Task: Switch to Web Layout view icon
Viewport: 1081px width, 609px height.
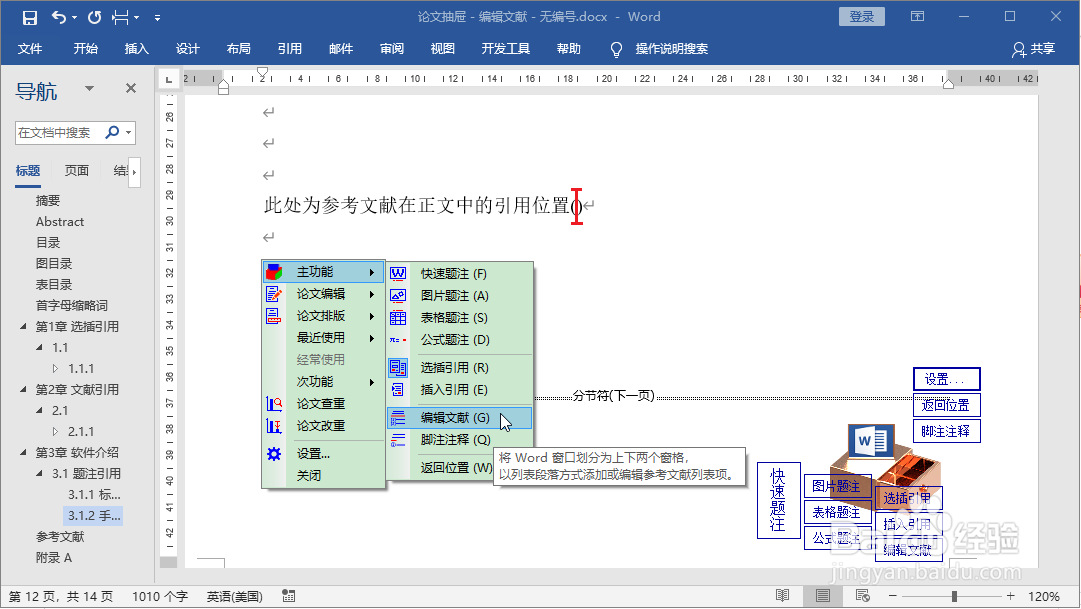Action: pos(862,595)
